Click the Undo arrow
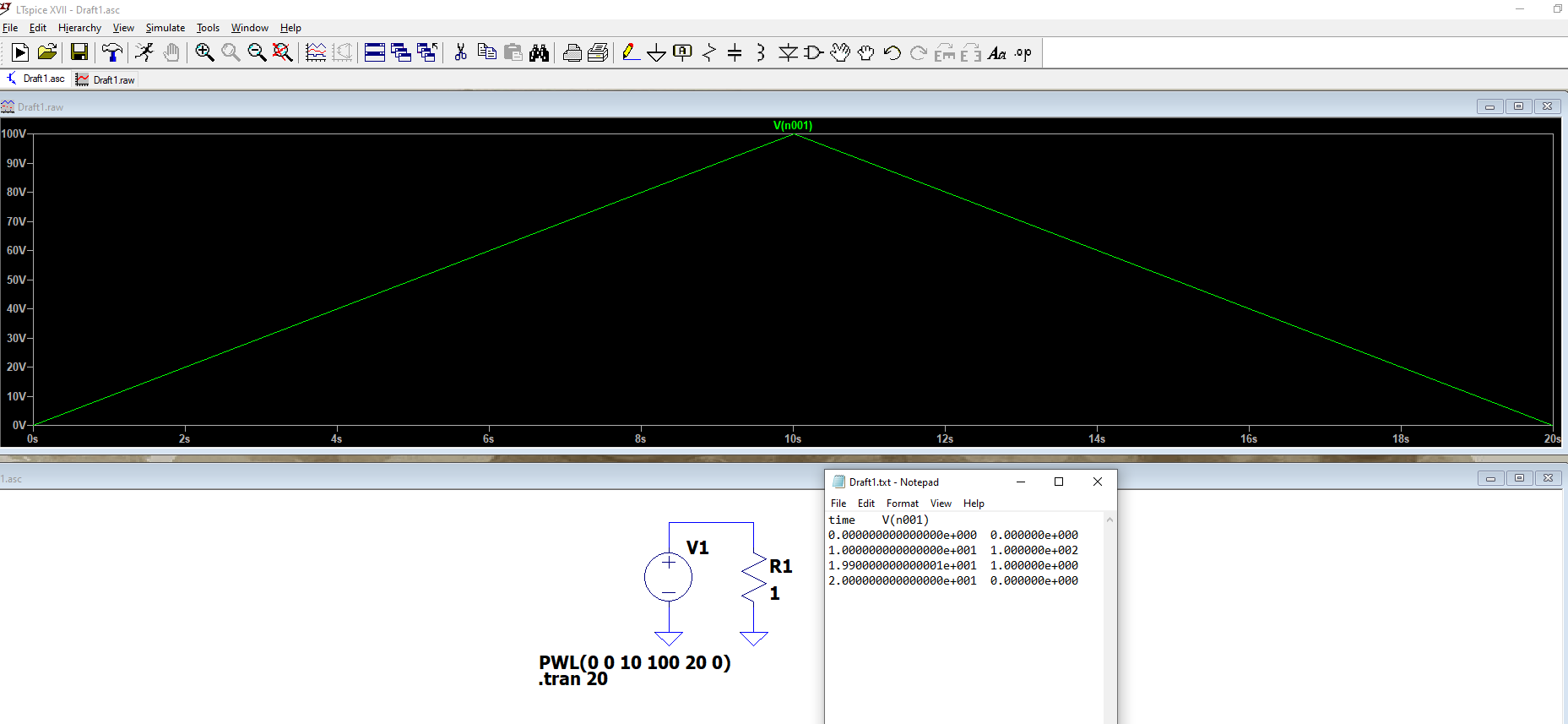The image size is (1568, 724). [893, 53]
